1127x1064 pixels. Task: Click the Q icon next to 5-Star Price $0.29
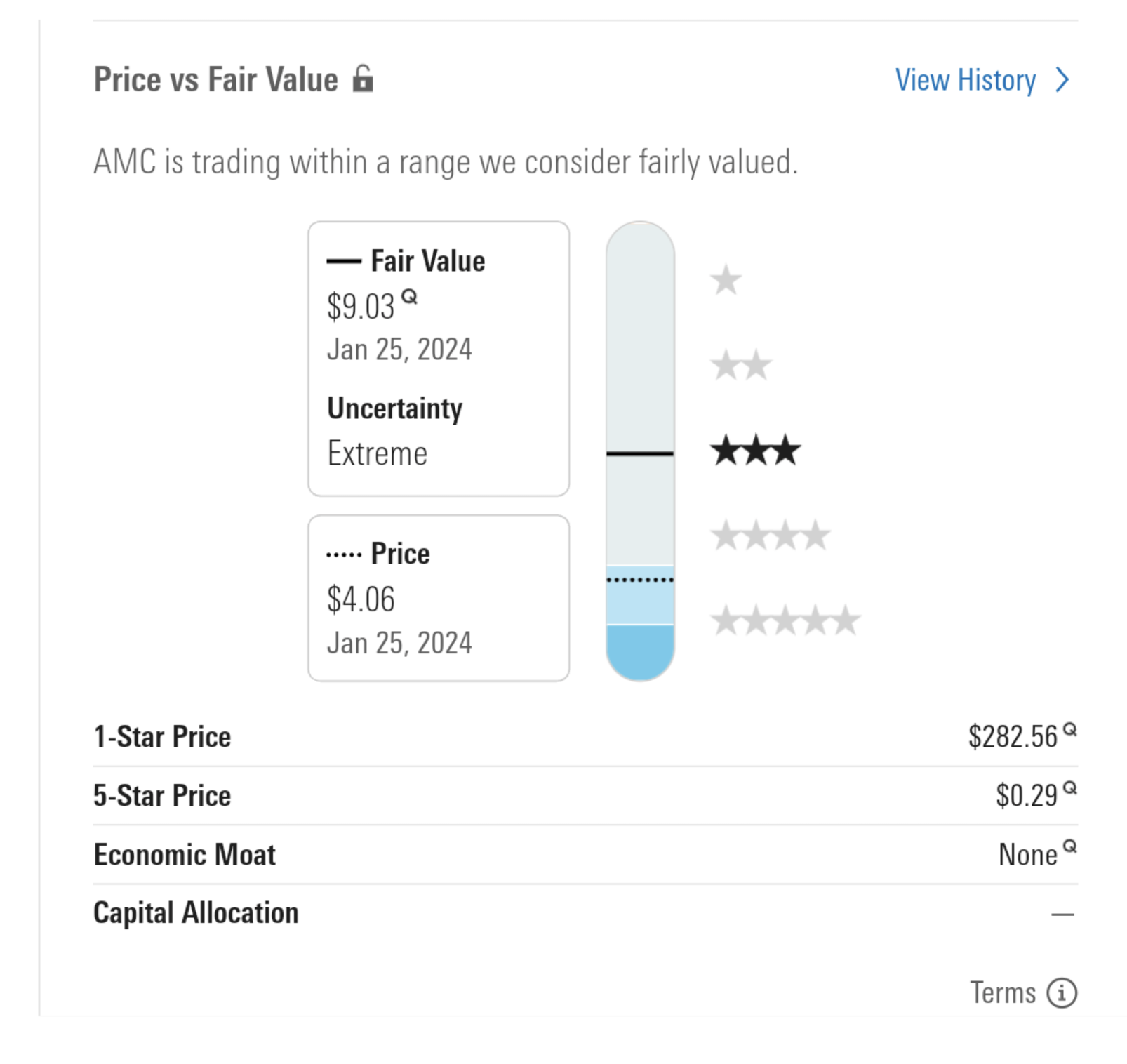click(x=1069, y=787)
